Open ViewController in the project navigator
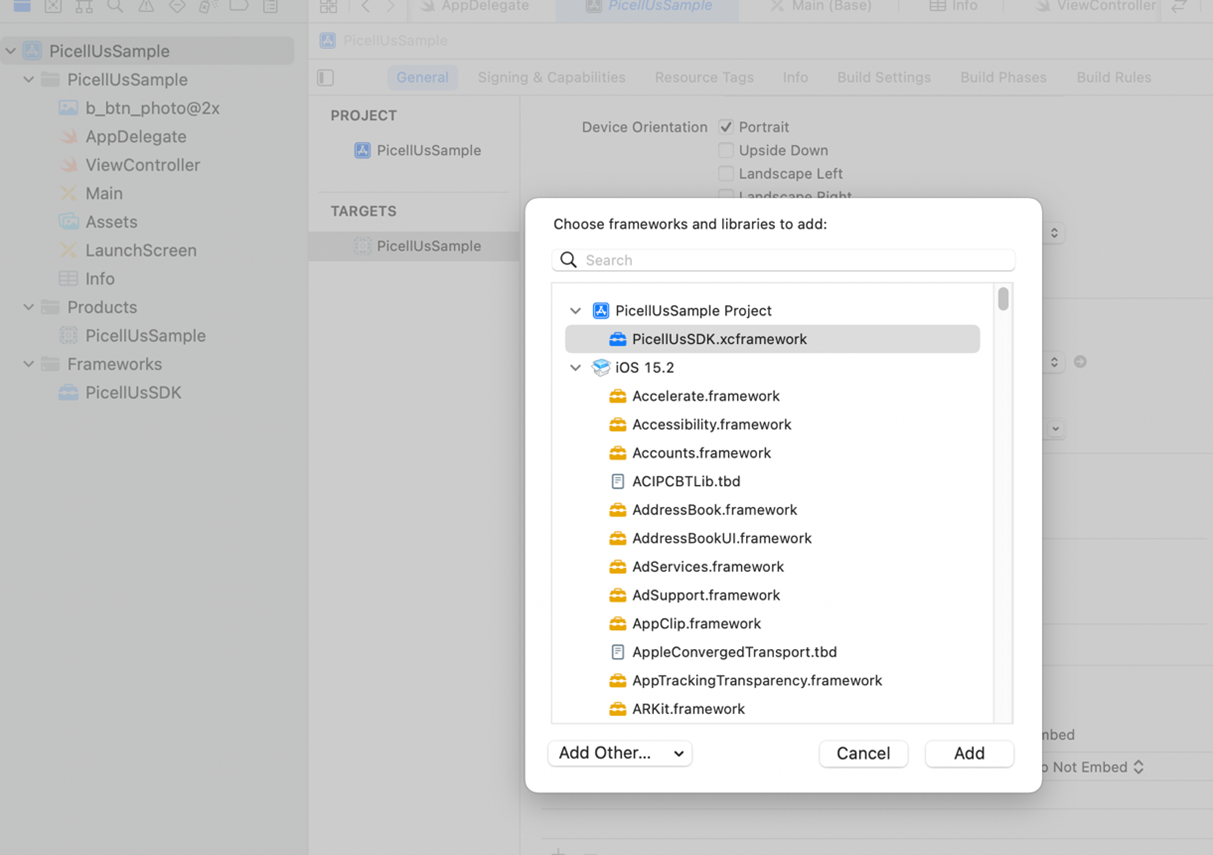Viewport: 1213px width, 855px height. point(129,165)
